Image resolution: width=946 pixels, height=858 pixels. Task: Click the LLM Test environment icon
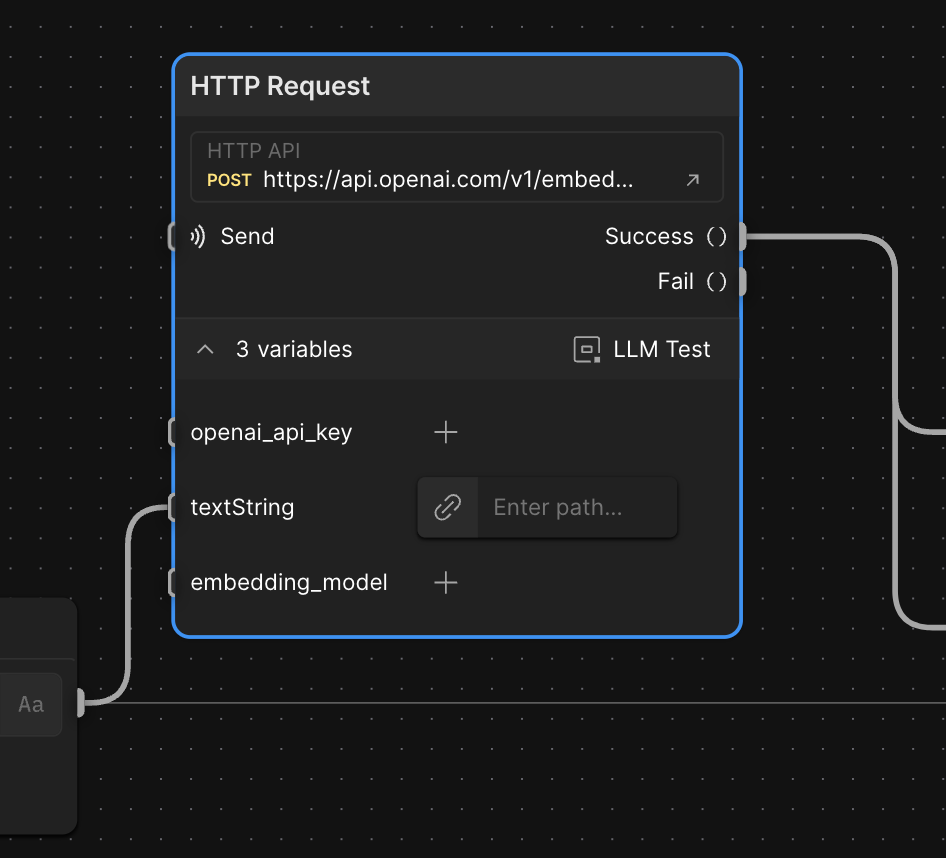[x=586, y=350]
